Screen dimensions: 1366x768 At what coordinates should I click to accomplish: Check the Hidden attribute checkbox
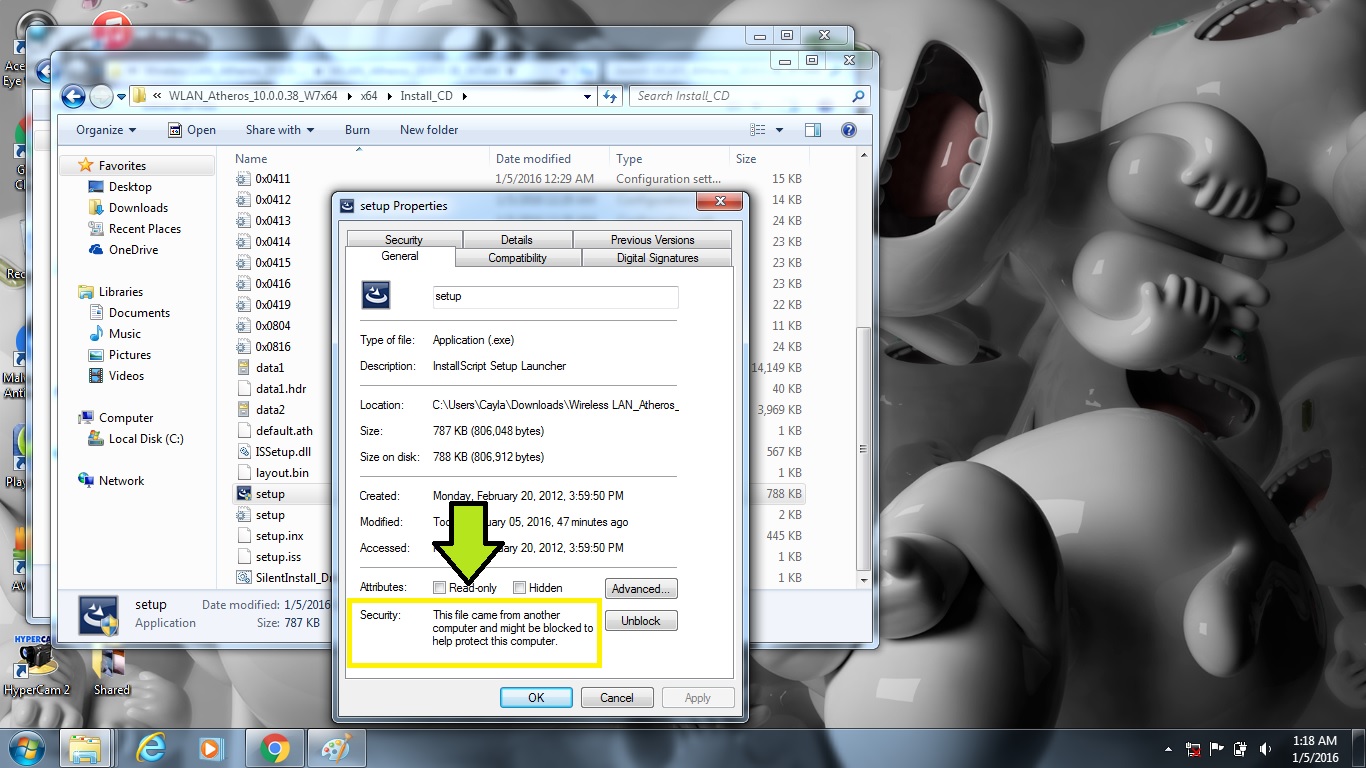pyautogui.click(x=519, y=588)
